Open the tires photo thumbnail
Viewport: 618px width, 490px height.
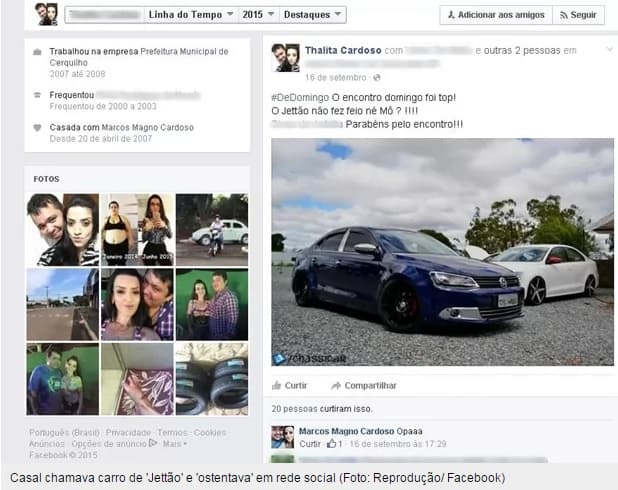212,379
